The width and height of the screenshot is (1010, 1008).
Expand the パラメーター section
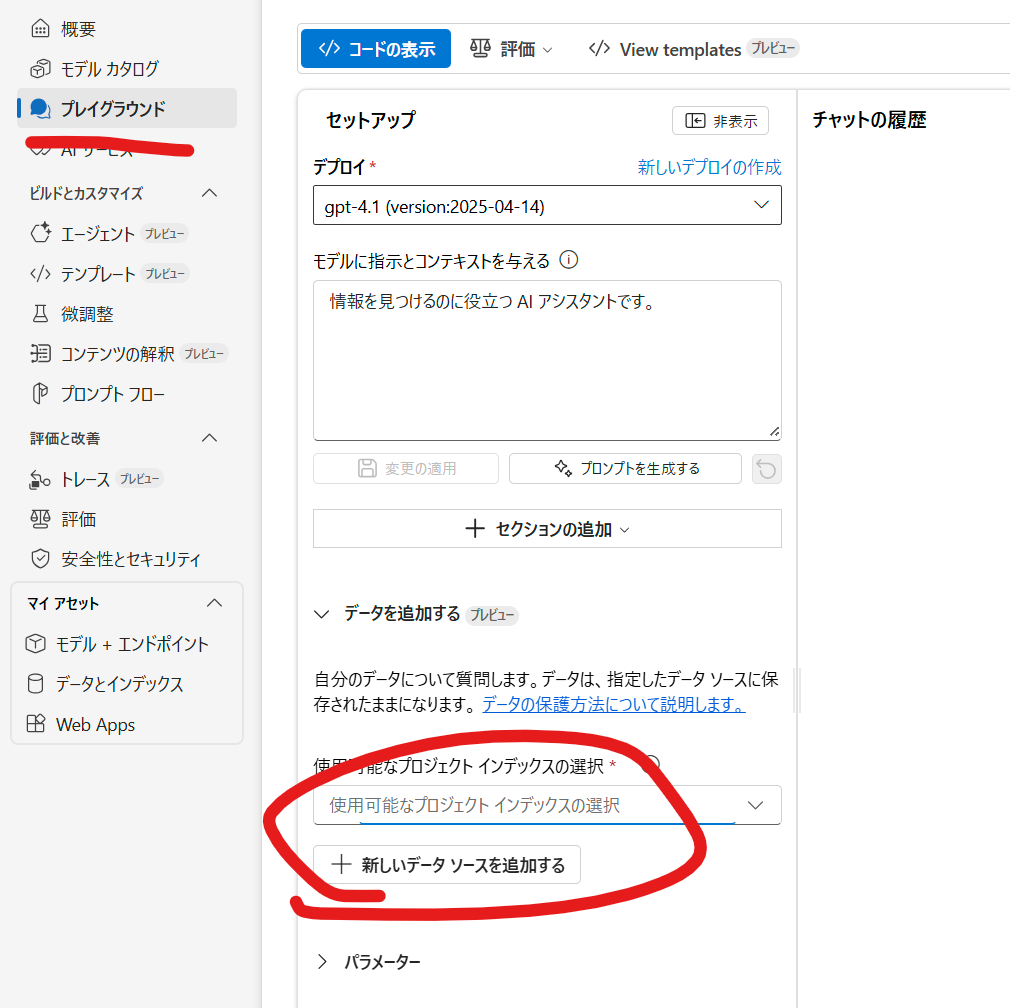pyautogui.click(x=322, y=962)
